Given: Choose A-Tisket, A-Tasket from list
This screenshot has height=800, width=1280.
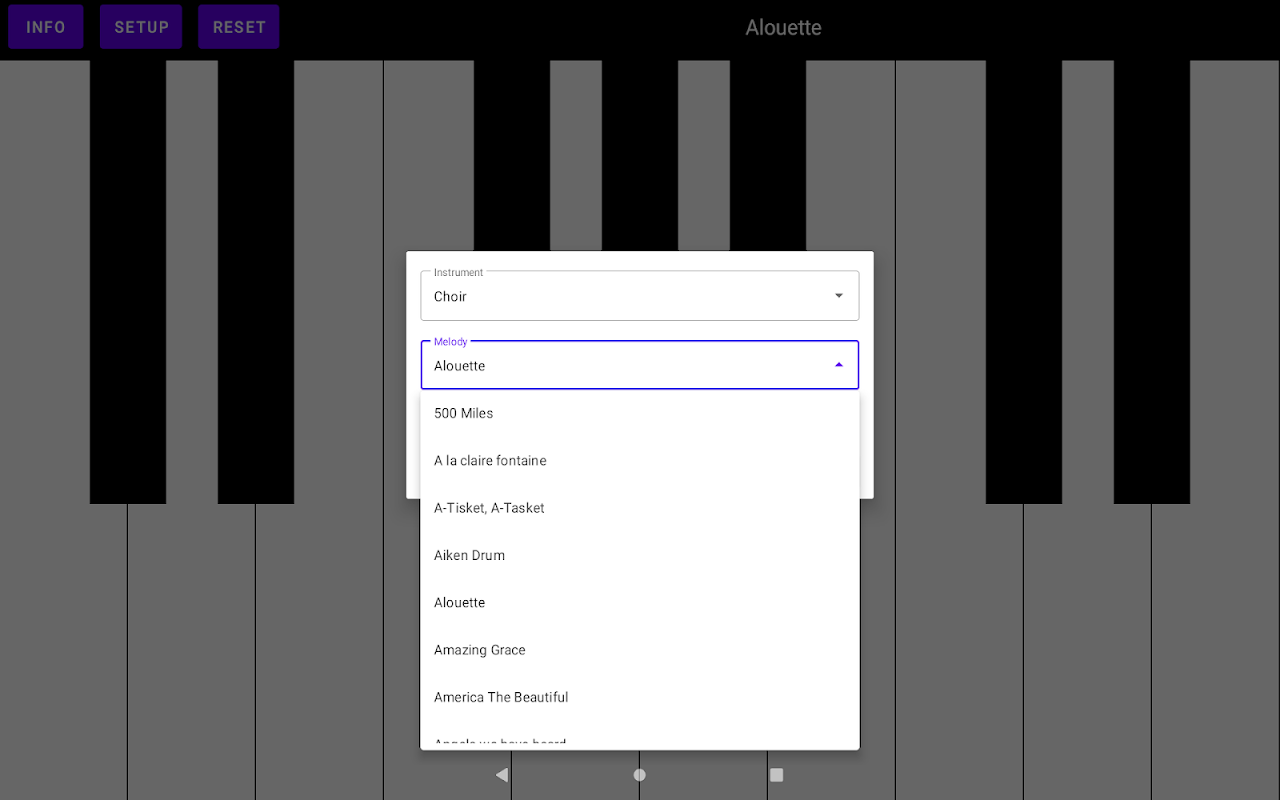Looking at the screenshot, I should [x=640, y=508].
